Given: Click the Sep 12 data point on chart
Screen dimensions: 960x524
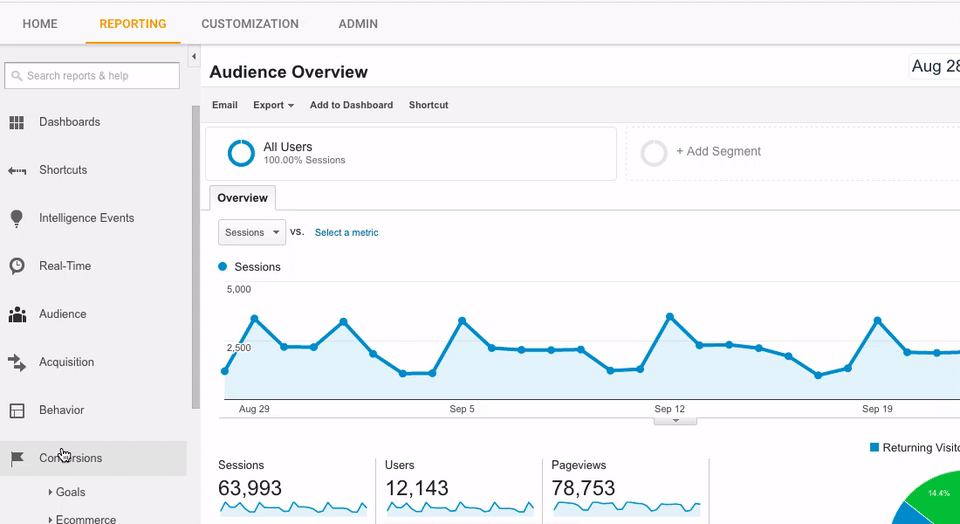Looking at the screenshot, I should [x=670, y=316].
